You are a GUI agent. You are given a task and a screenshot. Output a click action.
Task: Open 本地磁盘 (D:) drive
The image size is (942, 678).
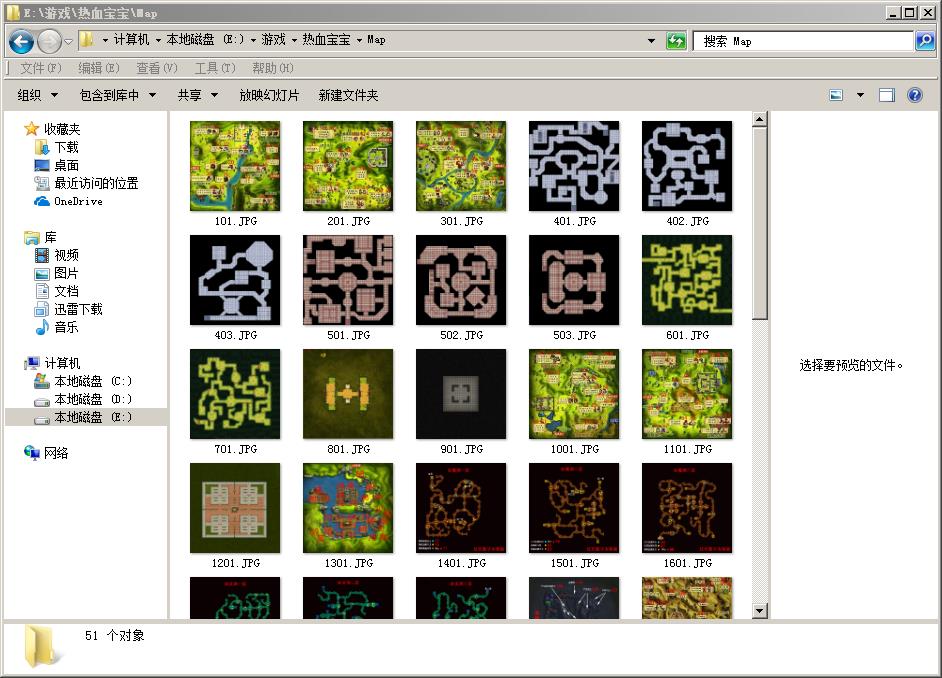[x=93, y=399]
